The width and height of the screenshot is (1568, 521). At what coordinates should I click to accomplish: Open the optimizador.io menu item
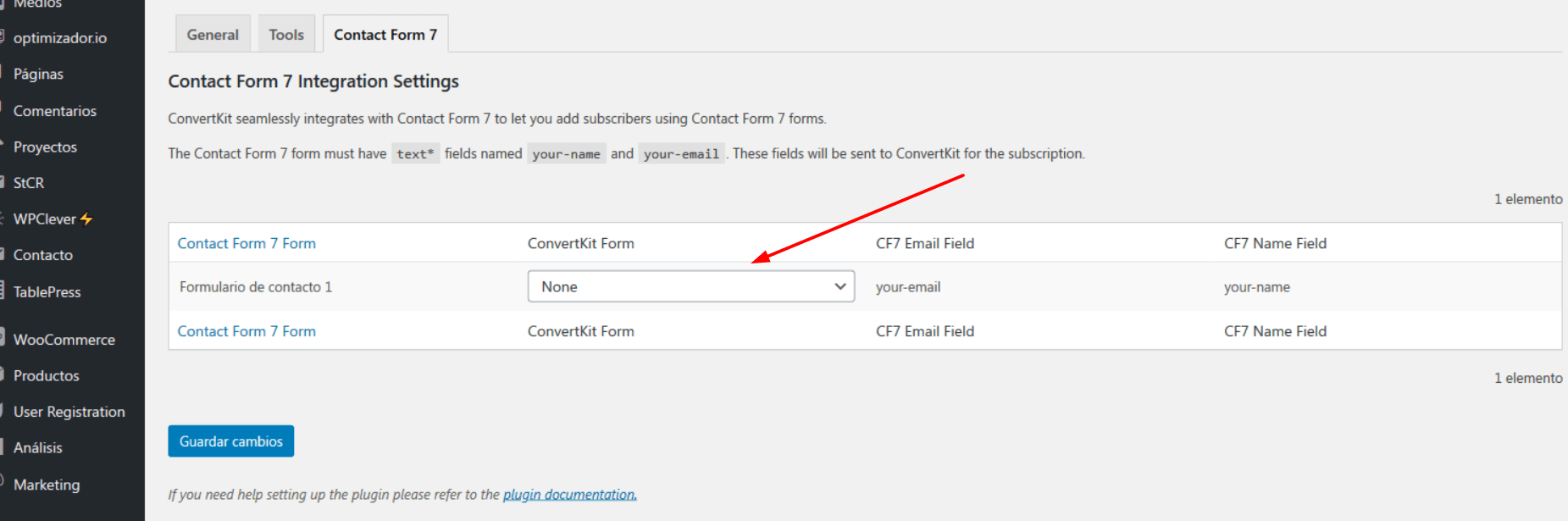(x=60, y=38)
